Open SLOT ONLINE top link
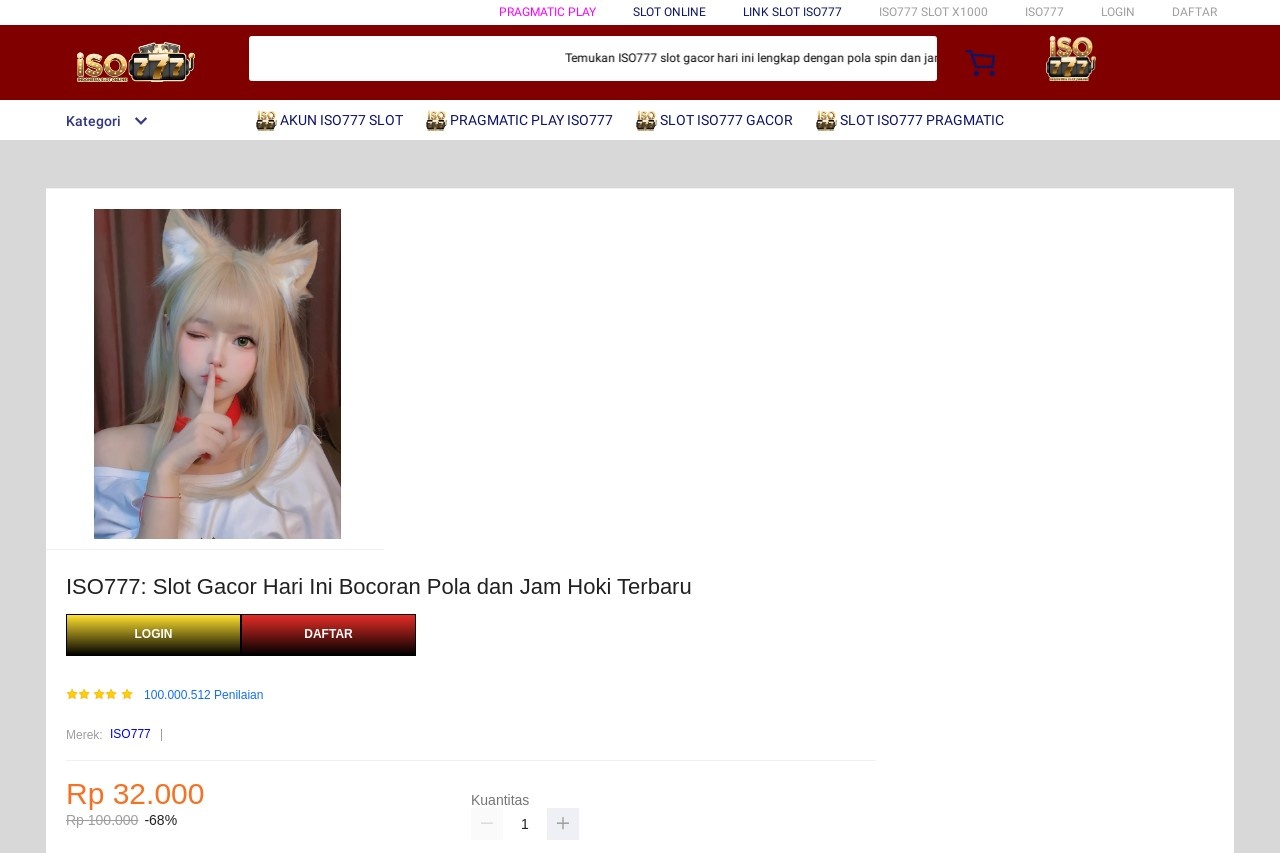Image resolution: width=1280 pixels, height=853 pixels. [x=669, y=12]
